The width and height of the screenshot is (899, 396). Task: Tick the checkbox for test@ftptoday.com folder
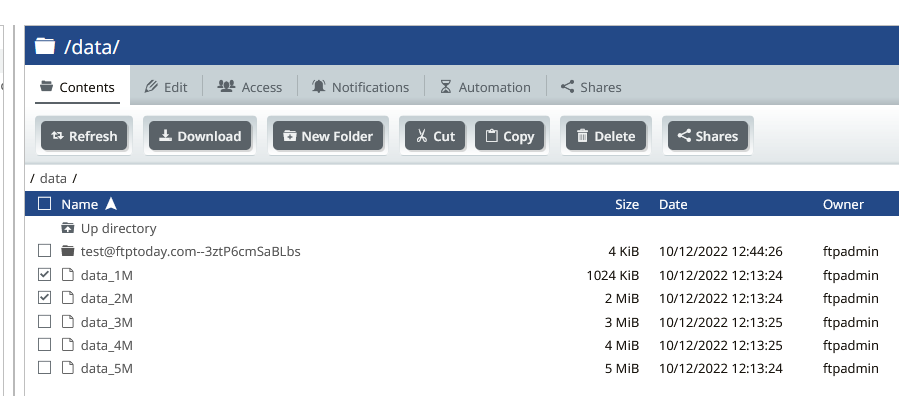coord(44,250)
